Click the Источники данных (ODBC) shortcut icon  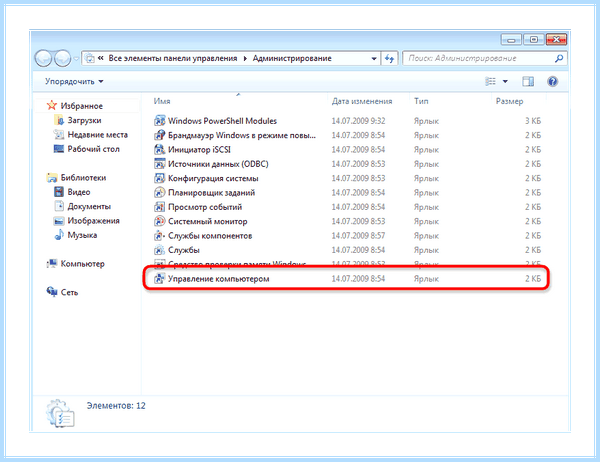[x=159, y=164]
